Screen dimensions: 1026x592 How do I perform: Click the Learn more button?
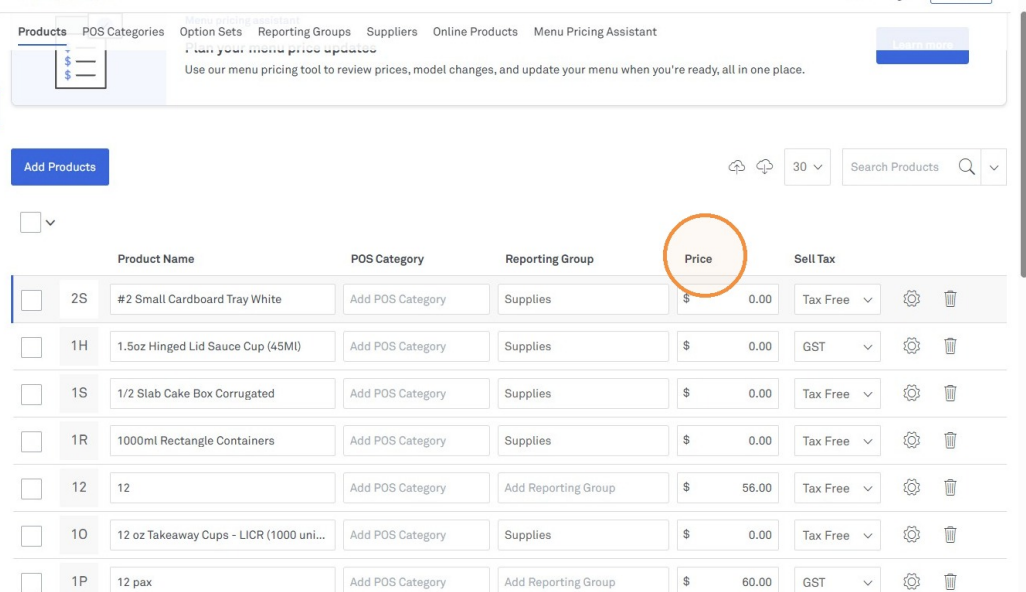coord(922,45)
